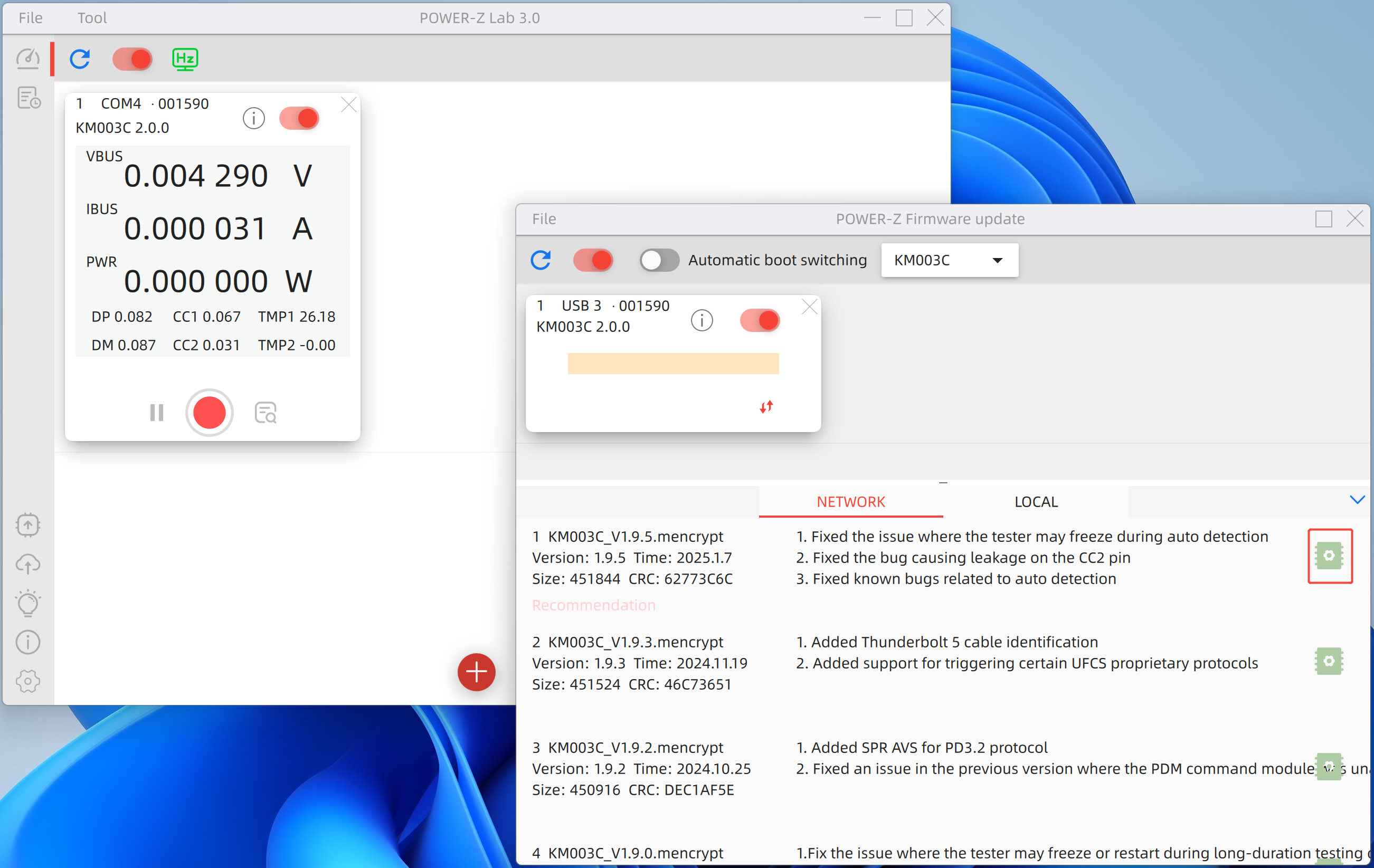Open the data log report panel
Screen dimensions: 1374x868
pos(28,98)
